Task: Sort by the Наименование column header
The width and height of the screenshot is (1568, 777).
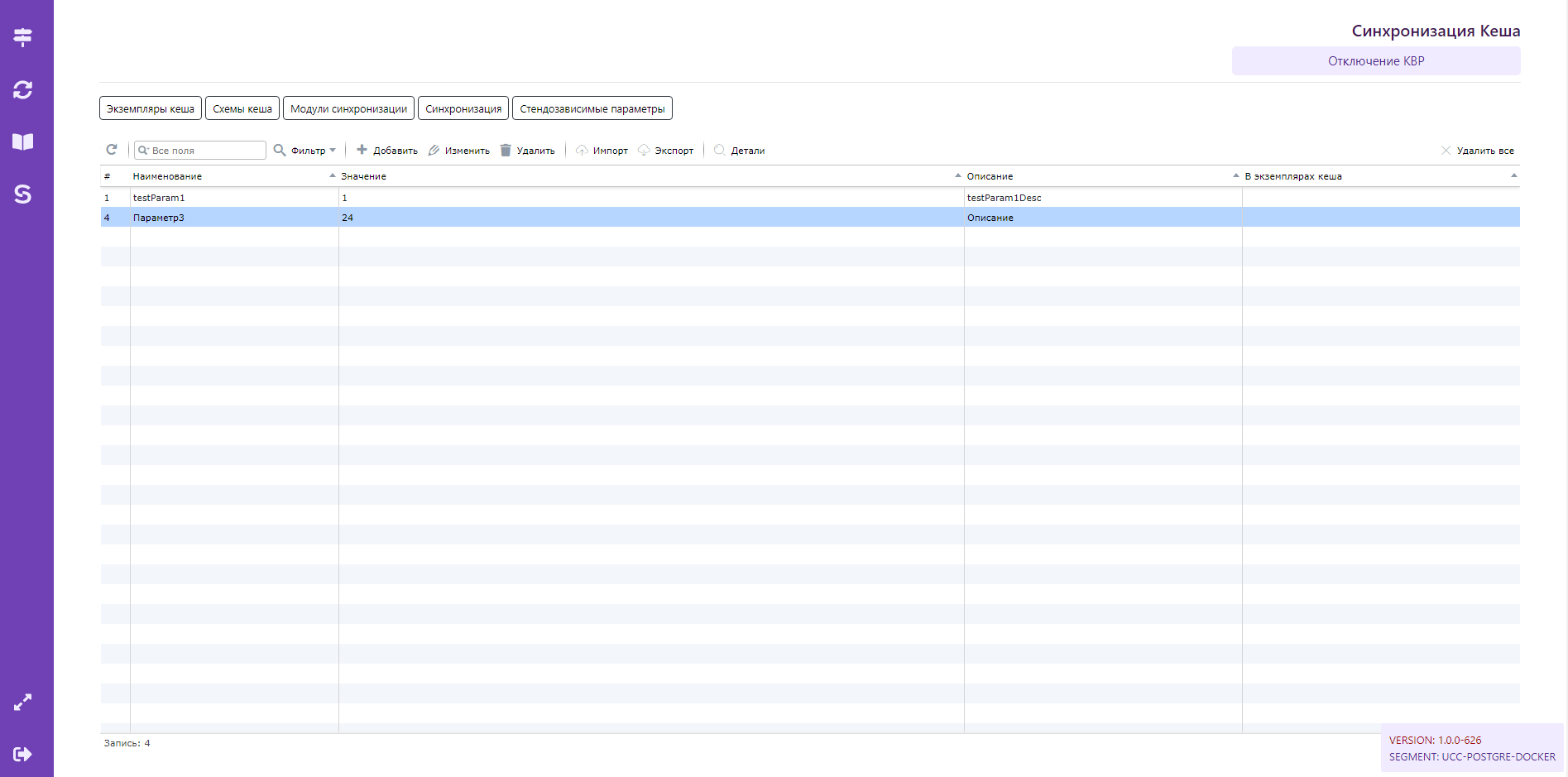Action: pyautogui.click(x=167, y=176)
